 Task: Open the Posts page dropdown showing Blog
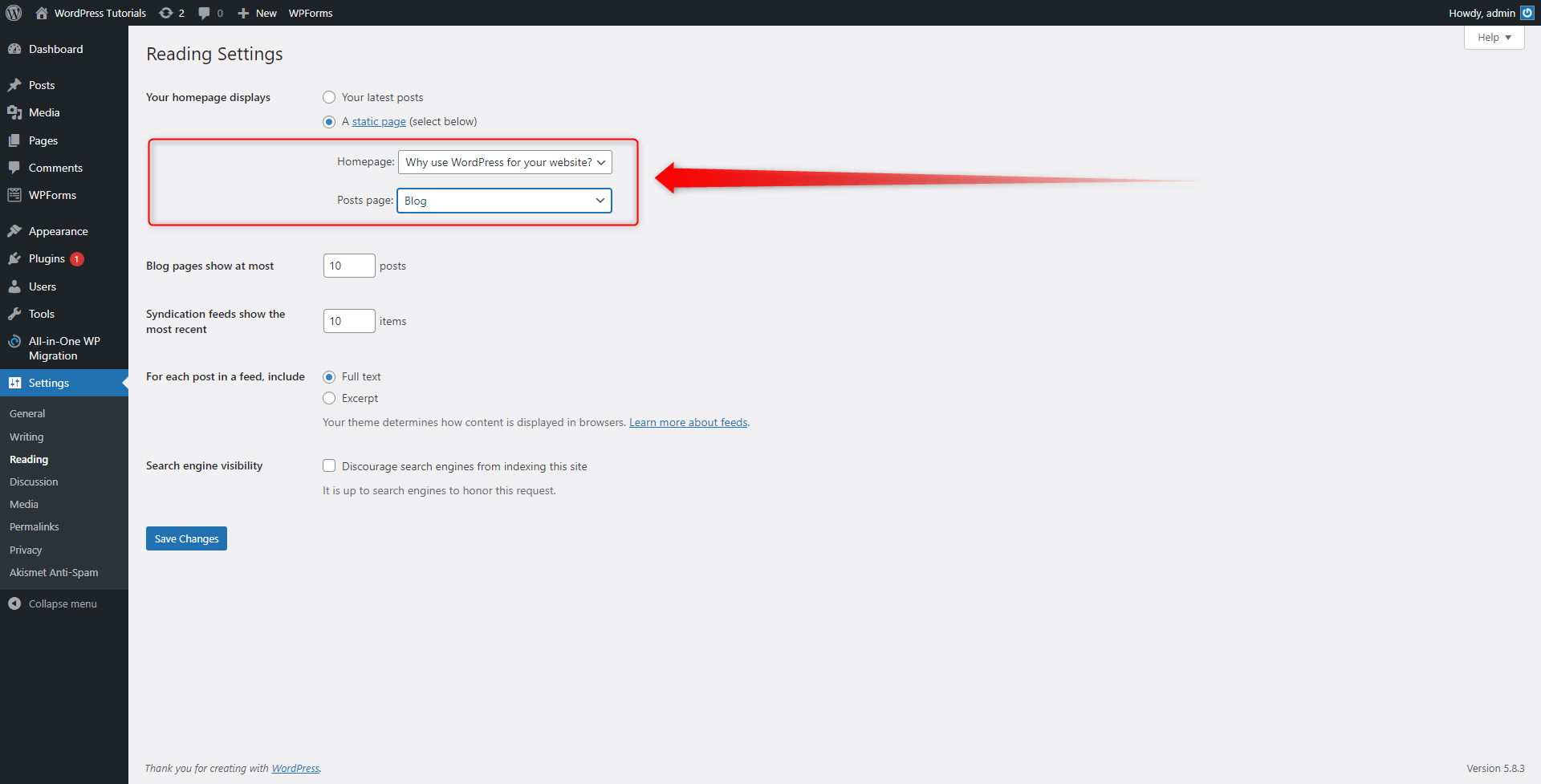coord(505,201)
